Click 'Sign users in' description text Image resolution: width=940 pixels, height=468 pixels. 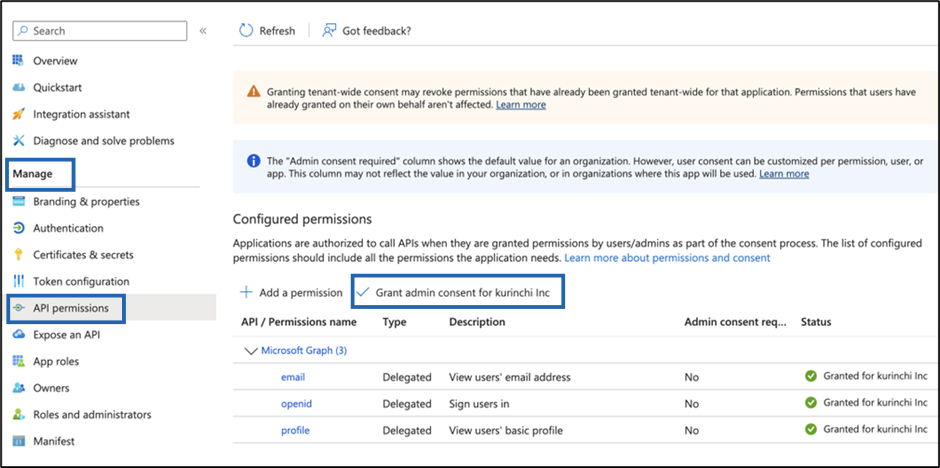pos(479,404)
